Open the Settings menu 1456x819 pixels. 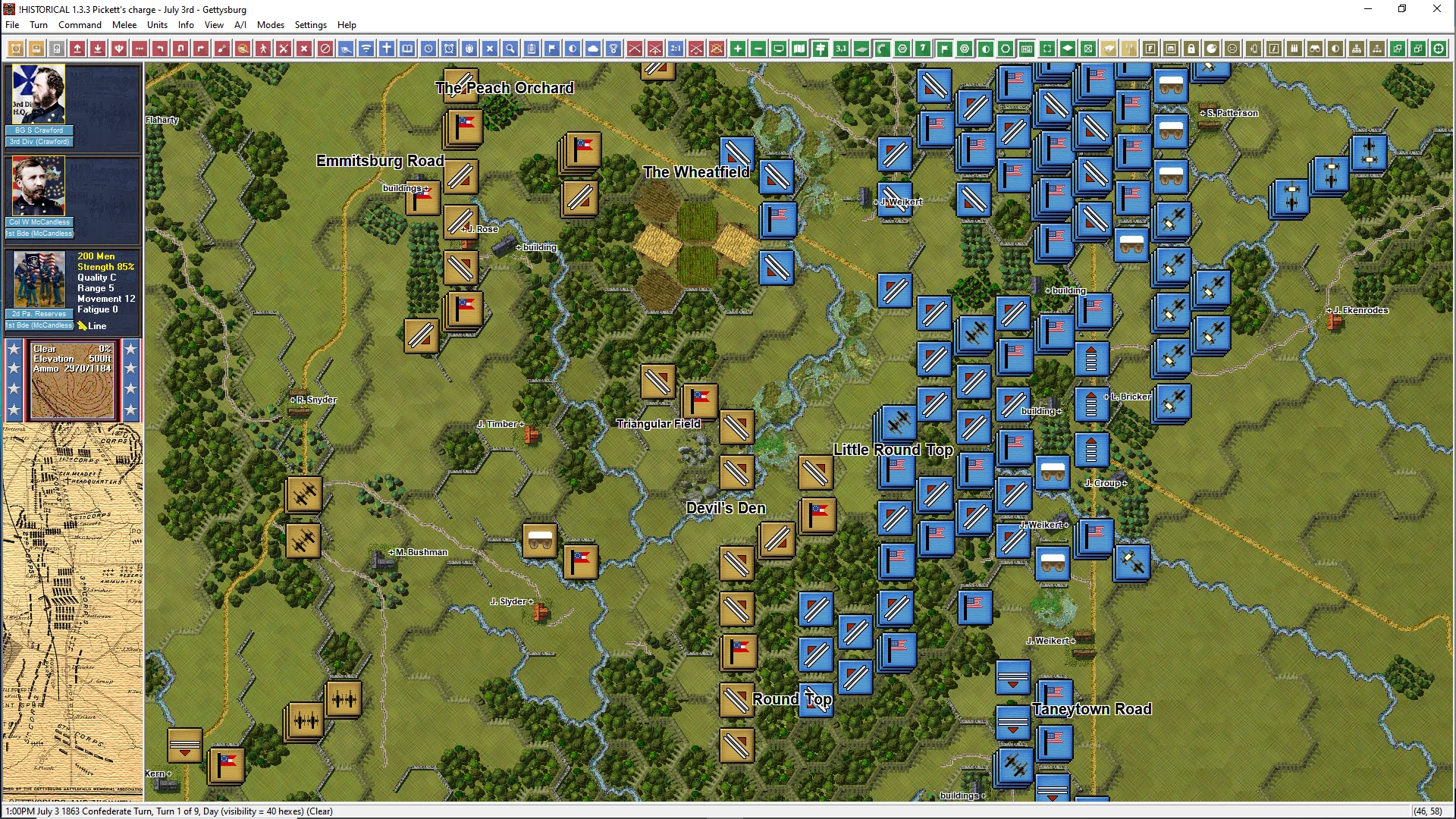tap(310, 25)
